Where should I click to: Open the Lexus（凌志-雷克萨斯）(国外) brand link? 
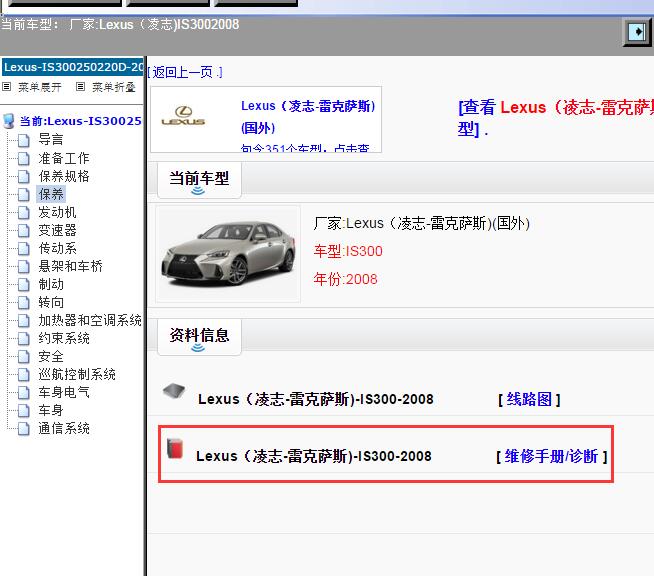tap(308, 117)
